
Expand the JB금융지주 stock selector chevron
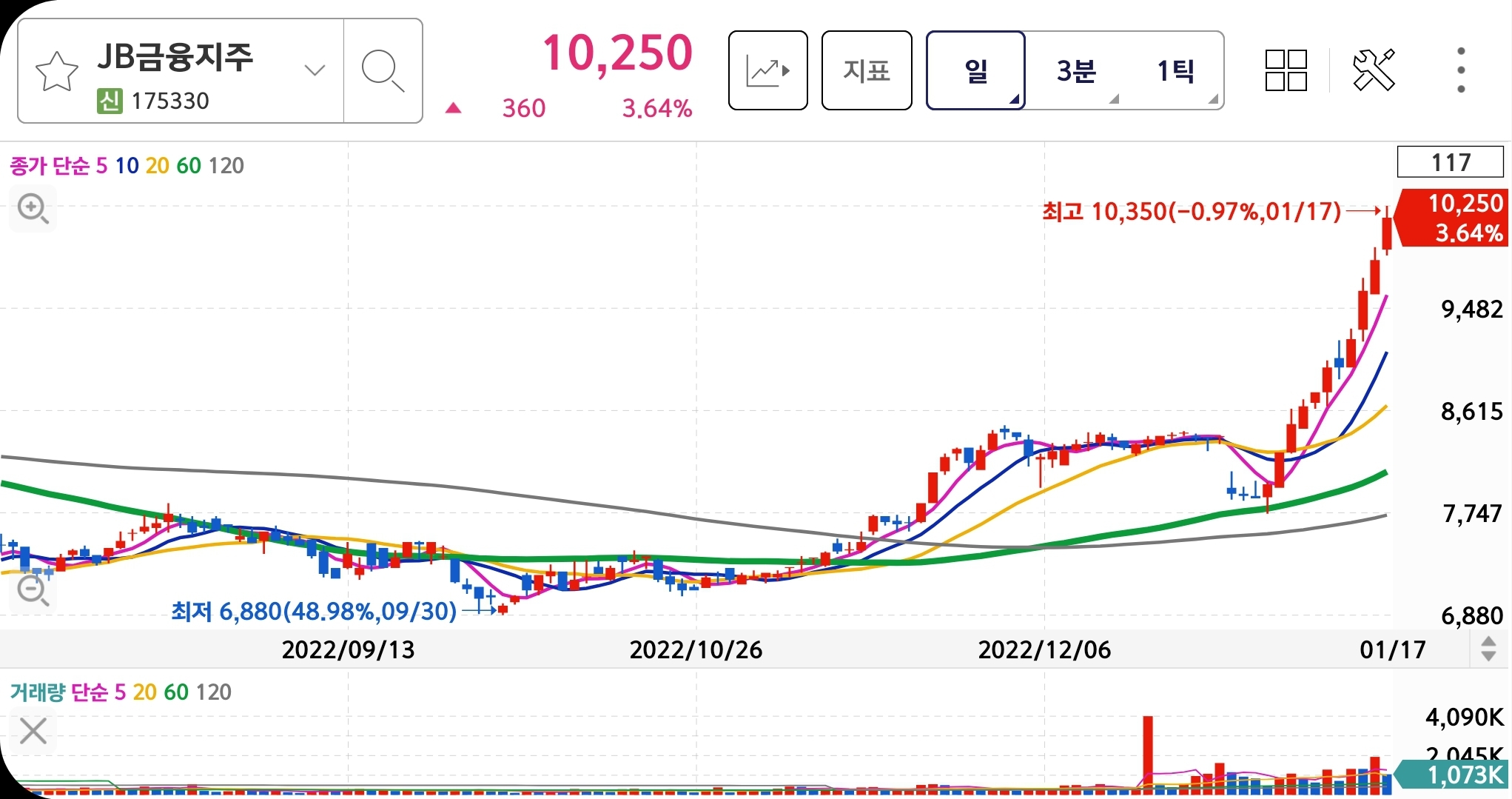pyautogui.click(x=315, y=71)
